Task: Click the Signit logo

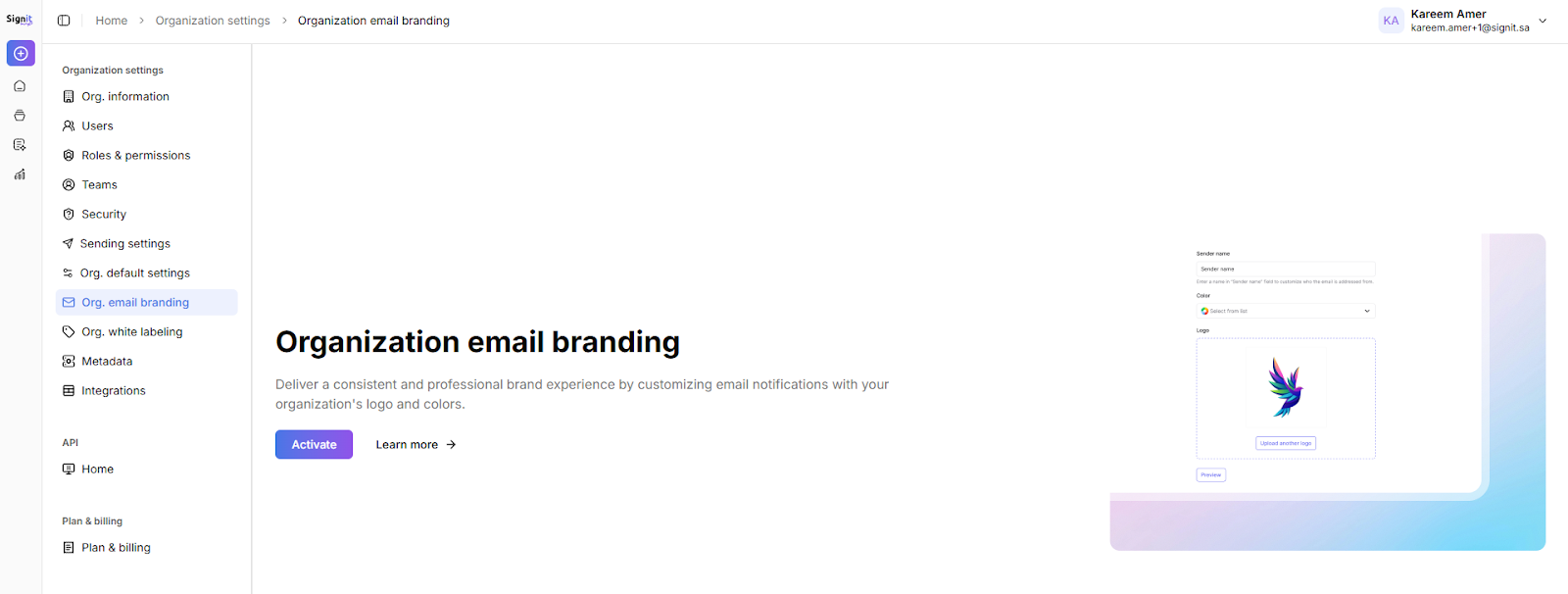Action: click(20, 19)
